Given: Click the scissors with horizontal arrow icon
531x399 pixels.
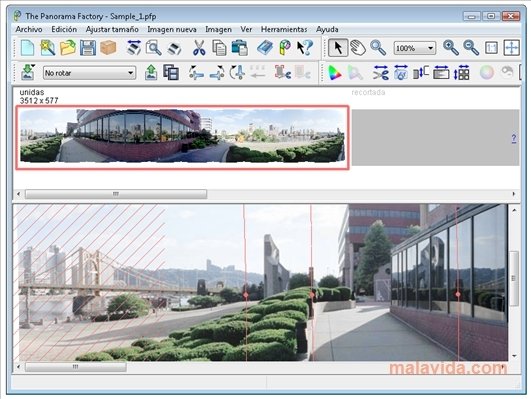Looking at the screenshot, I should (x=380, y=72).
